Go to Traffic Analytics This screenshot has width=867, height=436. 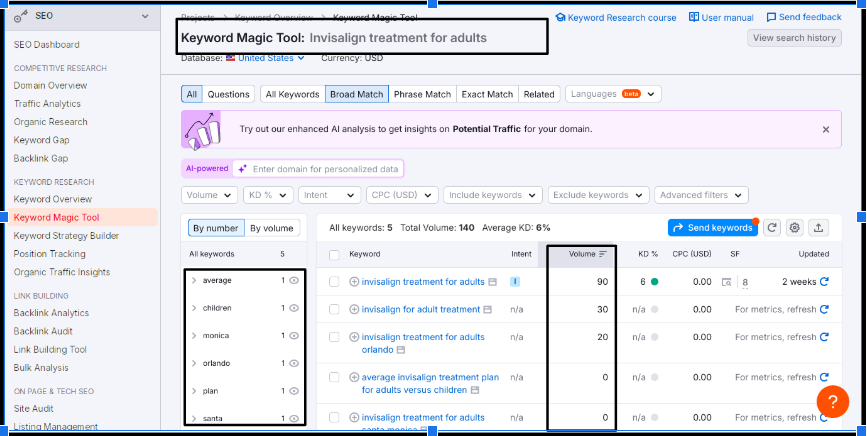coord(47,104)
